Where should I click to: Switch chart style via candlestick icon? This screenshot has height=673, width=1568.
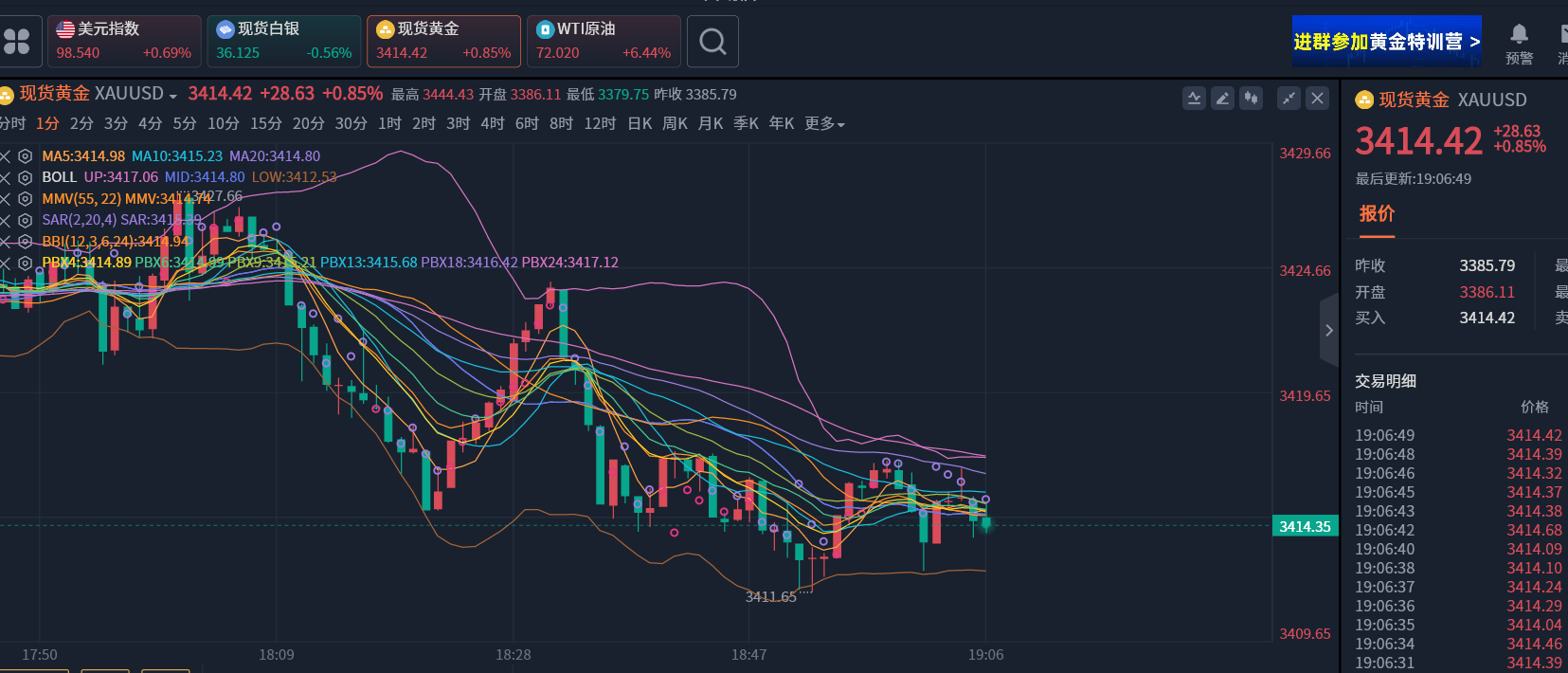(x=1252, y=98)
